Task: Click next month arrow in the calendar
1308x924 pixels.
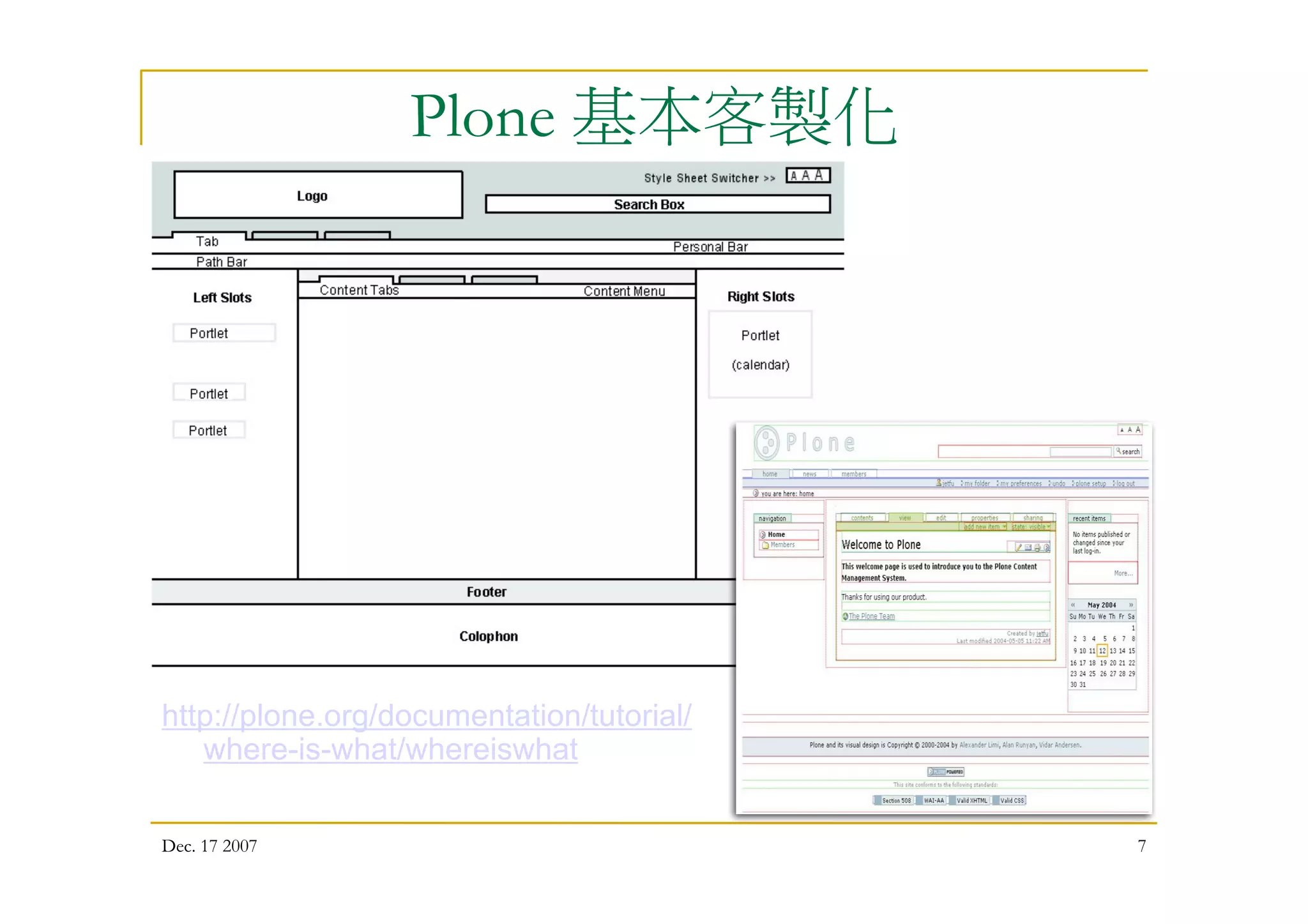Action: pyautogui.click(x=1131, y=605)
